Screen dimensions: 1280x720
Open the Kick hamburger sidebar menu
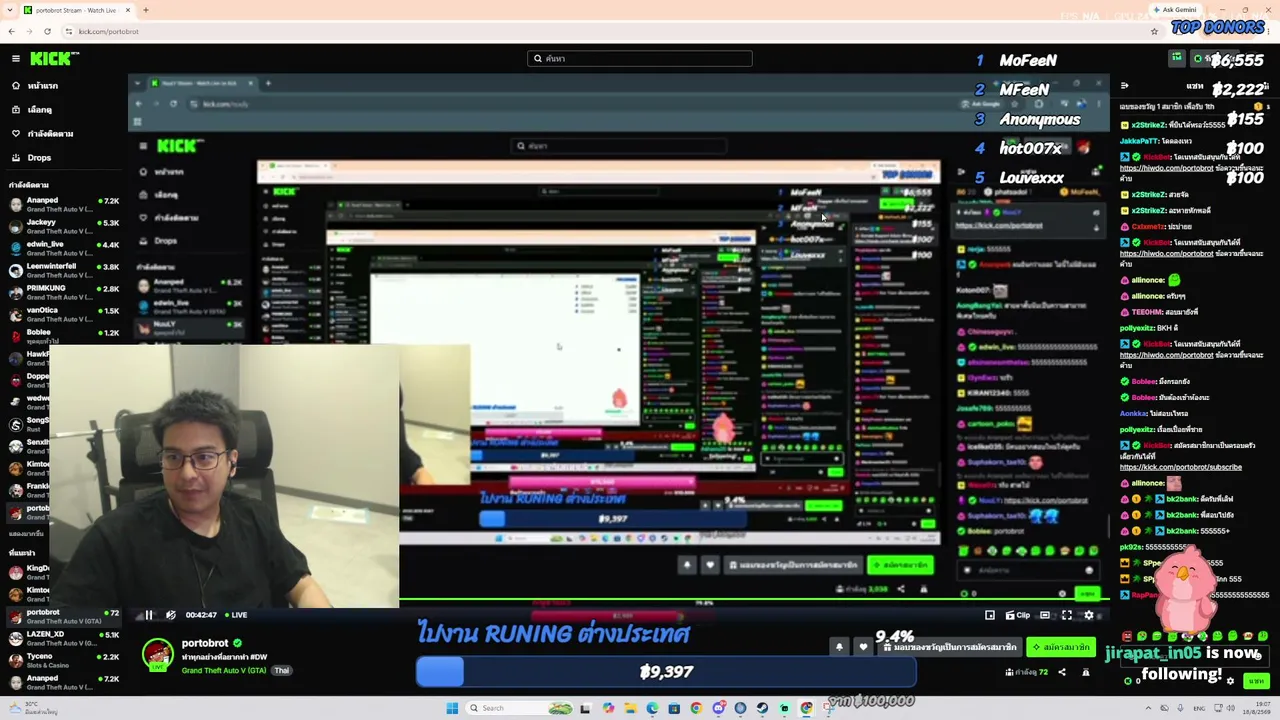(16, 59)
